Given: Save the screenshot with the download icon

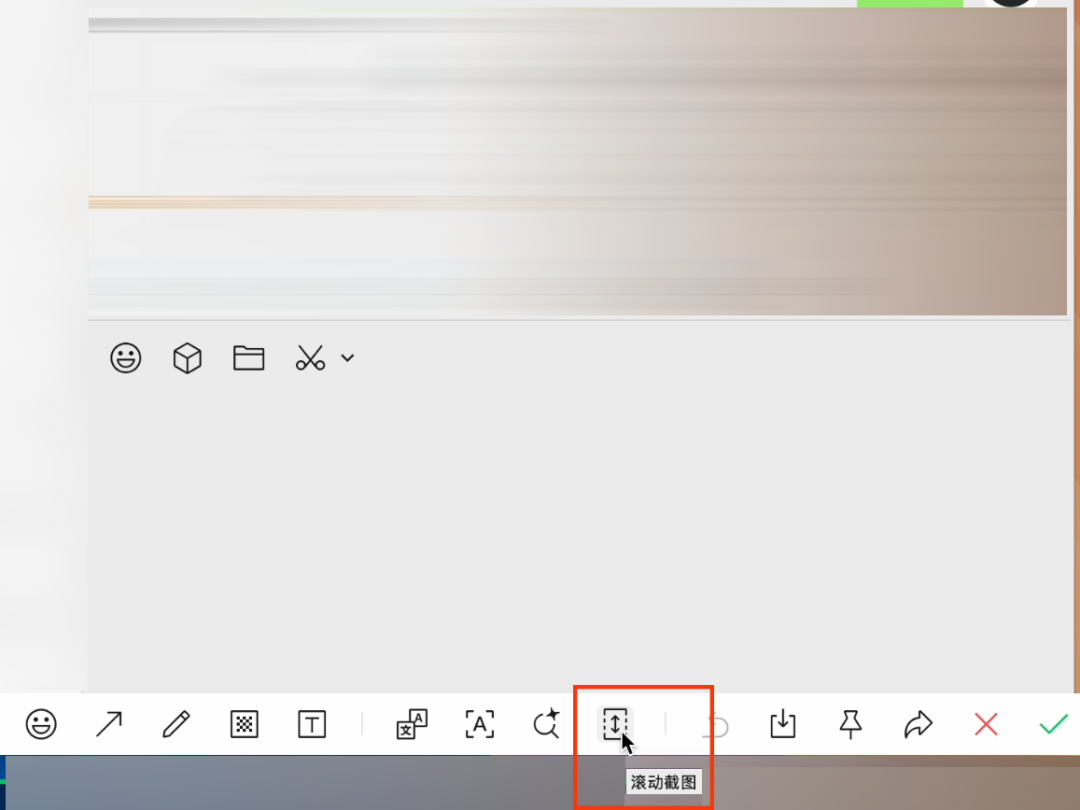Looking at the screenshot, I should click(x=783, y=725).
